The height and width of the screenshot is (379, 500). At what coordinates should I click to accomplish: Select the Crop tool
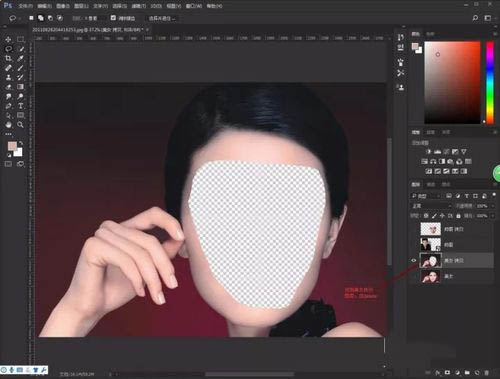8,58
